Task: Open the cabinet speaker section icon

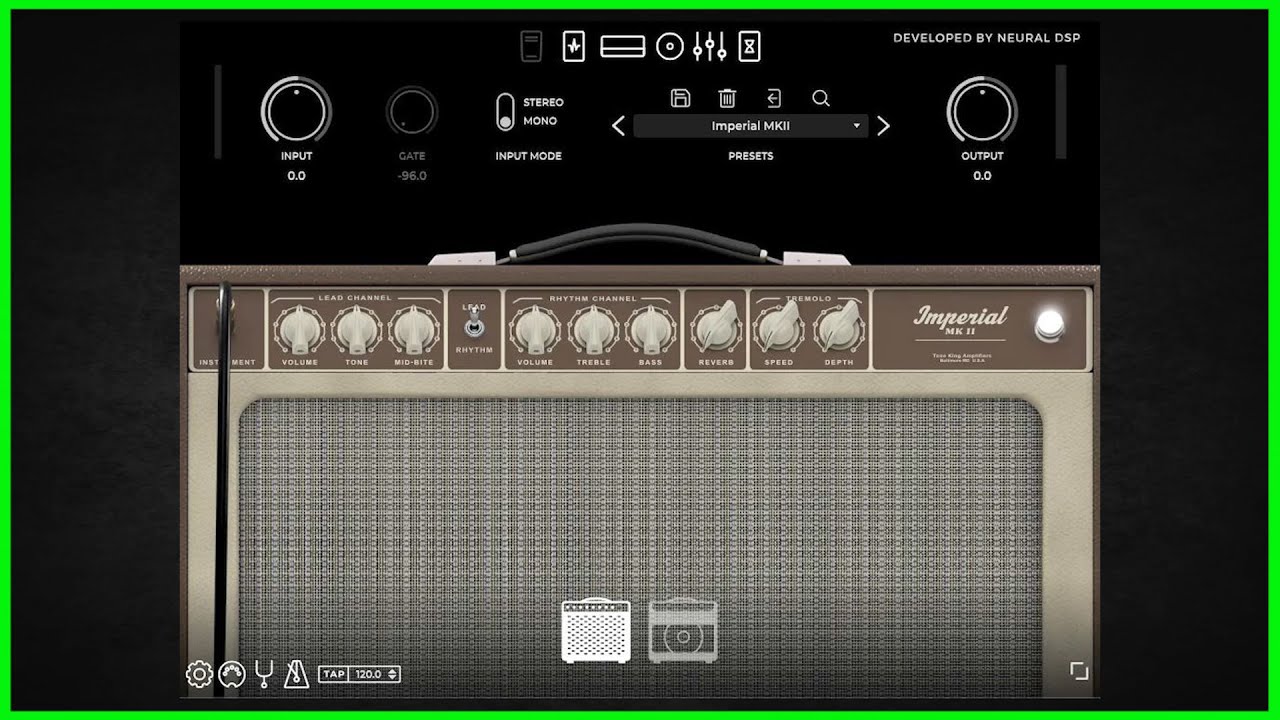Action: 670,47
